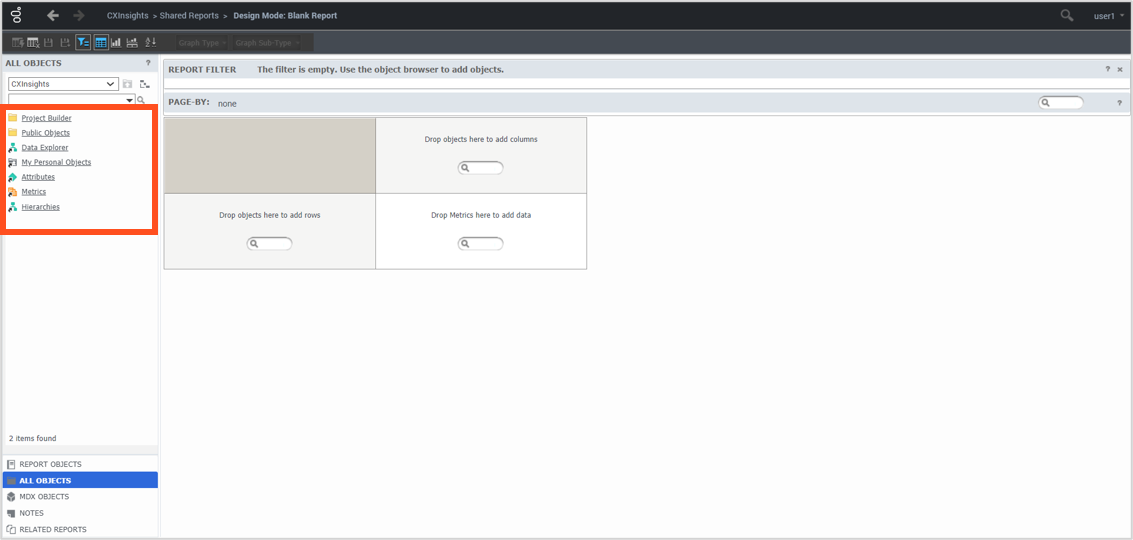Toggle the report filter panel toolbar icon

coord(83,43)
